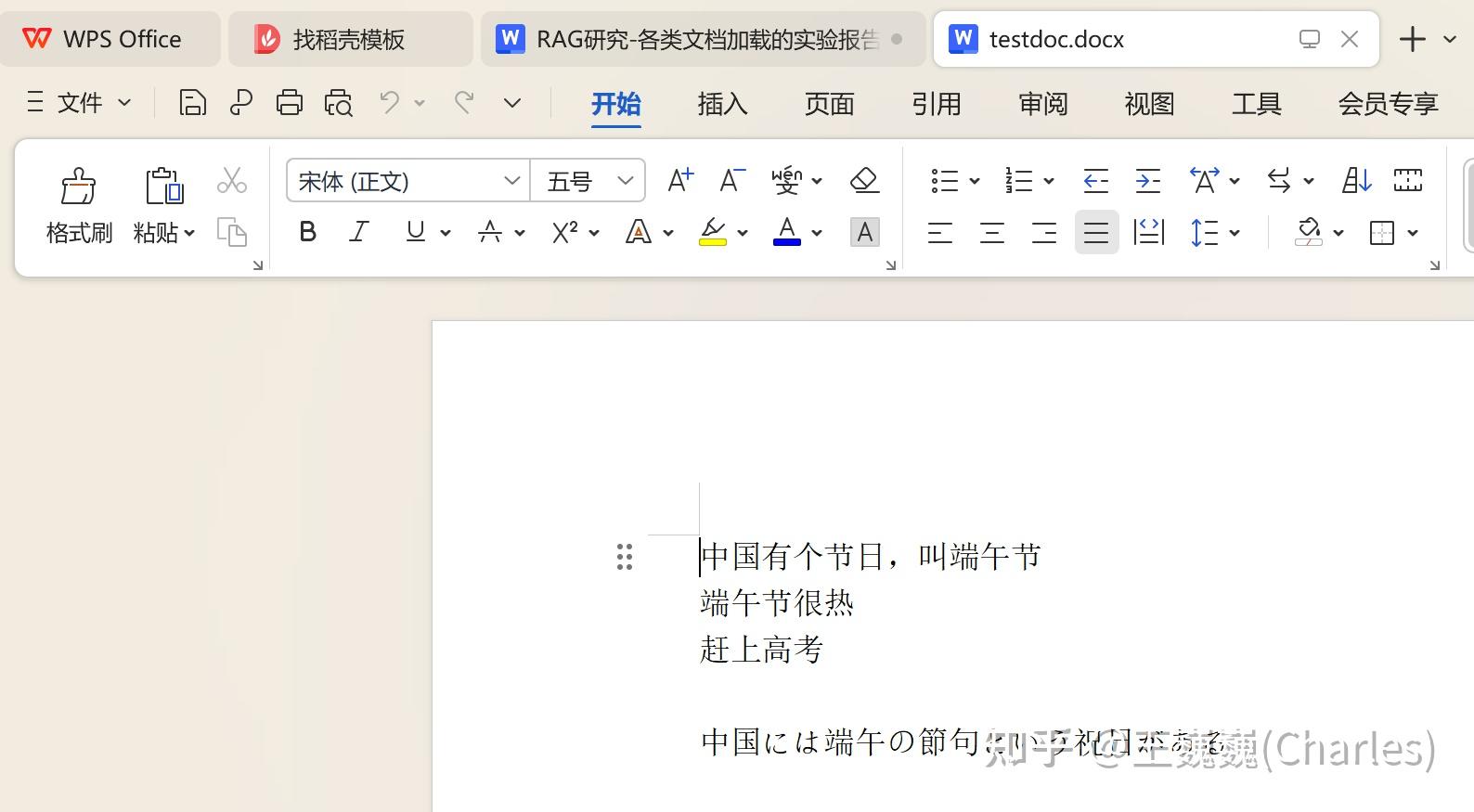Viewport: 1474px width, 812px height.
Task: Select justify alignment
Action: pyautogui.click(x=1096, y=232)
